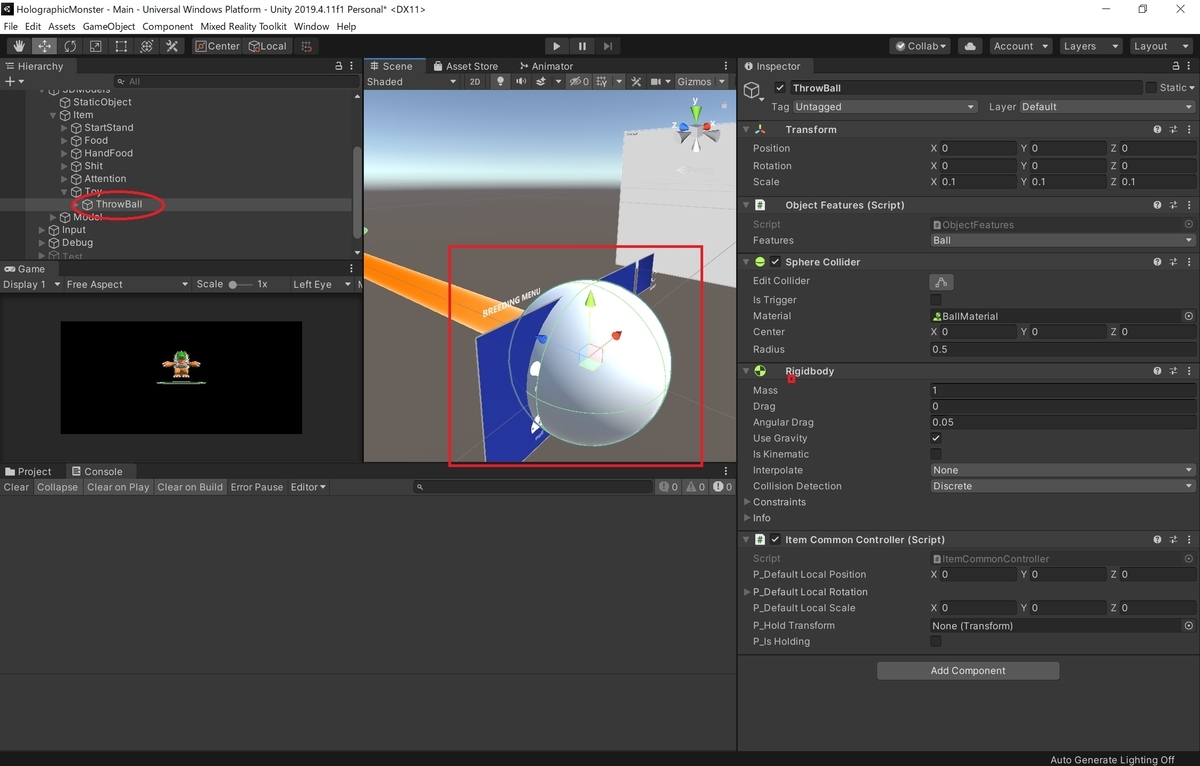This screenshot has height=766, width=1200.
Task: Toggle Local handle rotation button
Action: (267, 46)
